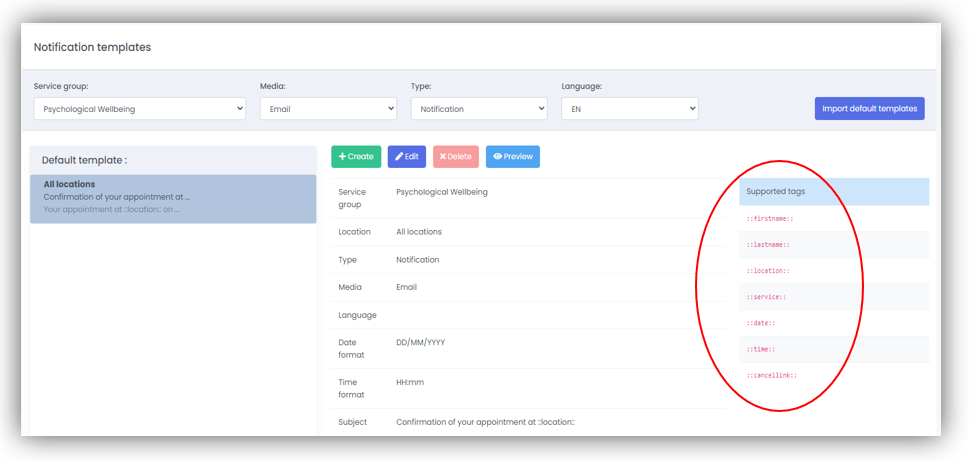Screen dimensions: 969x461
Task: Click the ::firstname:: supported tag
Action: tap(770, 218)
